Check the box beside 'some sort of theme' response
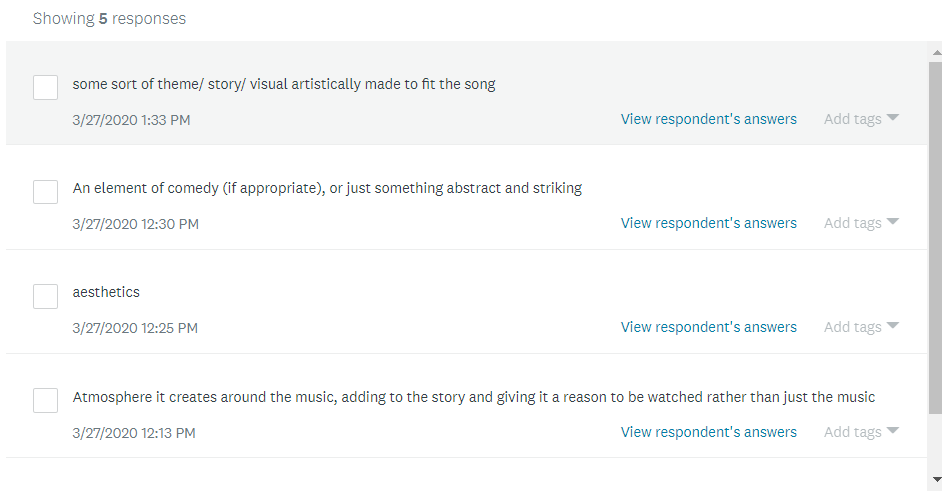 point(45,88)
